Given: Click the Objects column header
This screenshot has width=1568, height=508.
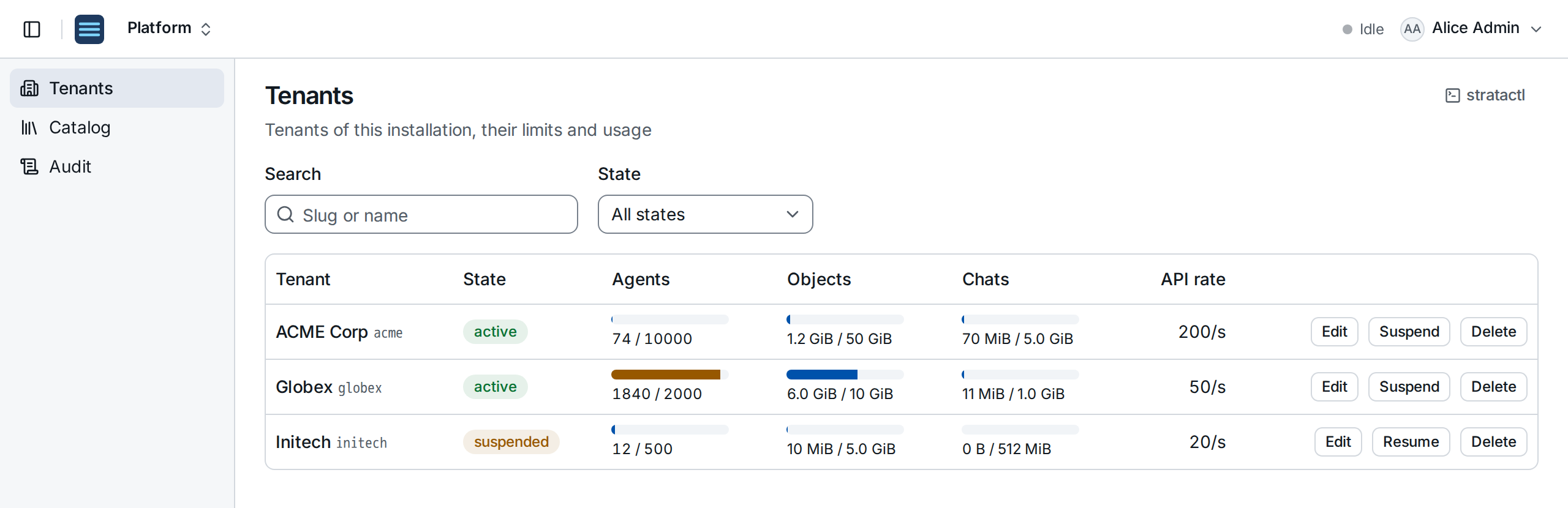Looking at the screenshot, I should point(819,279).
